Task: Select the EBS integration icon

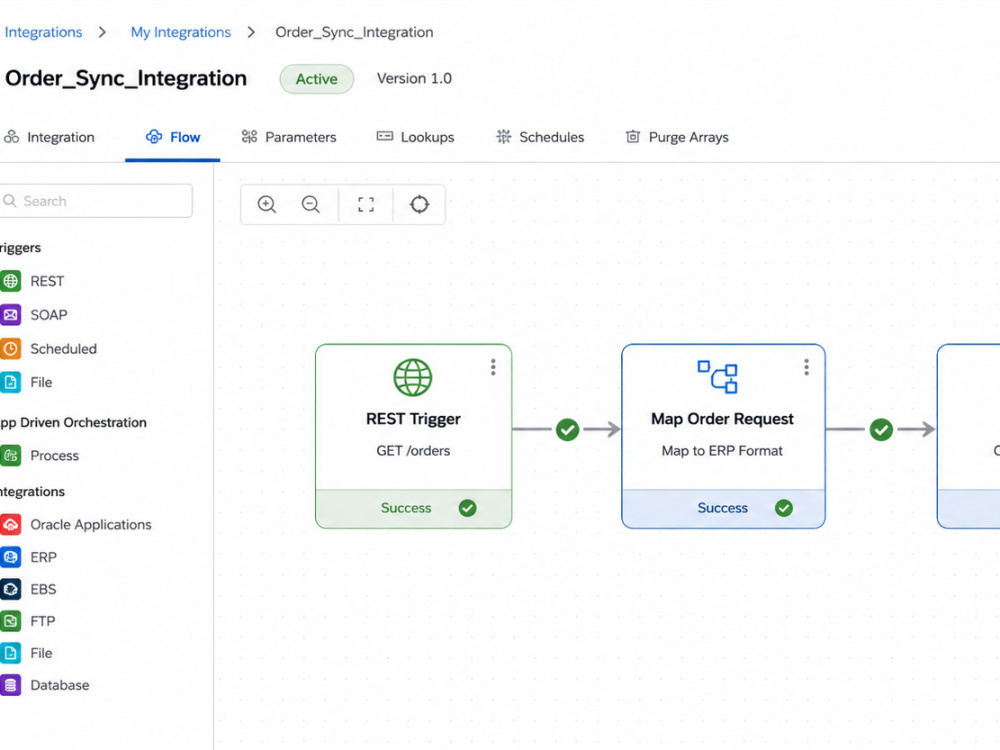Action: point(10,589)
